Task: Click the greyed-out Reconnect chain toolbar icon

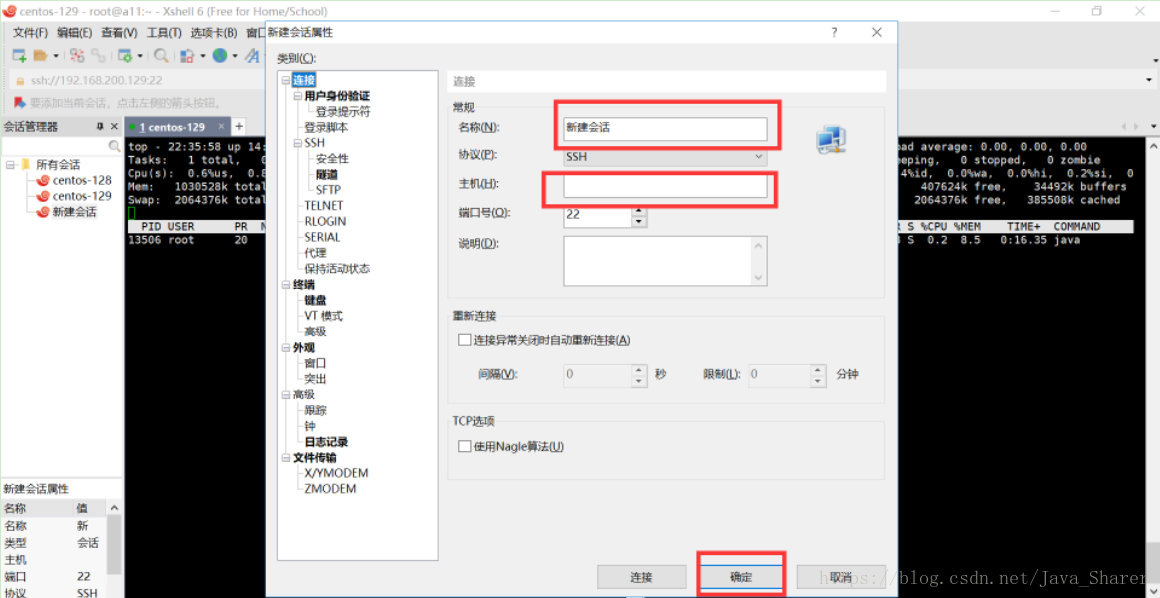Action: click(x=98, y=56)
